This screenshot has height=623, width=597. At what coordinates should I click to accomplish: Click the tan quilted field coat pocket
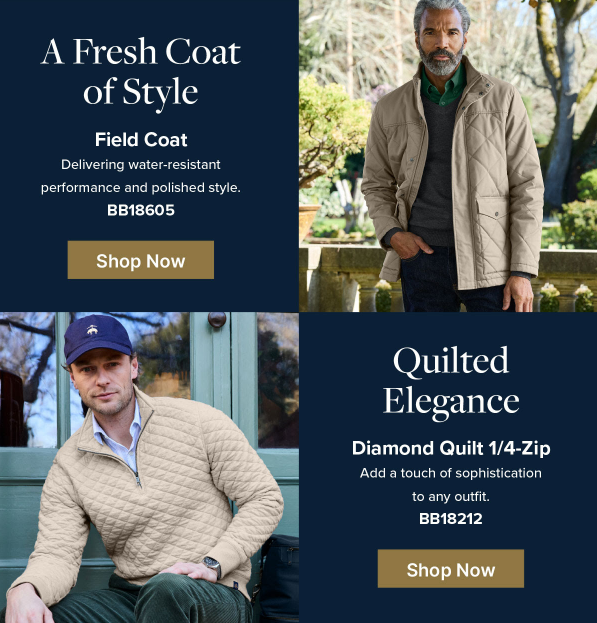tap(493, 232)
